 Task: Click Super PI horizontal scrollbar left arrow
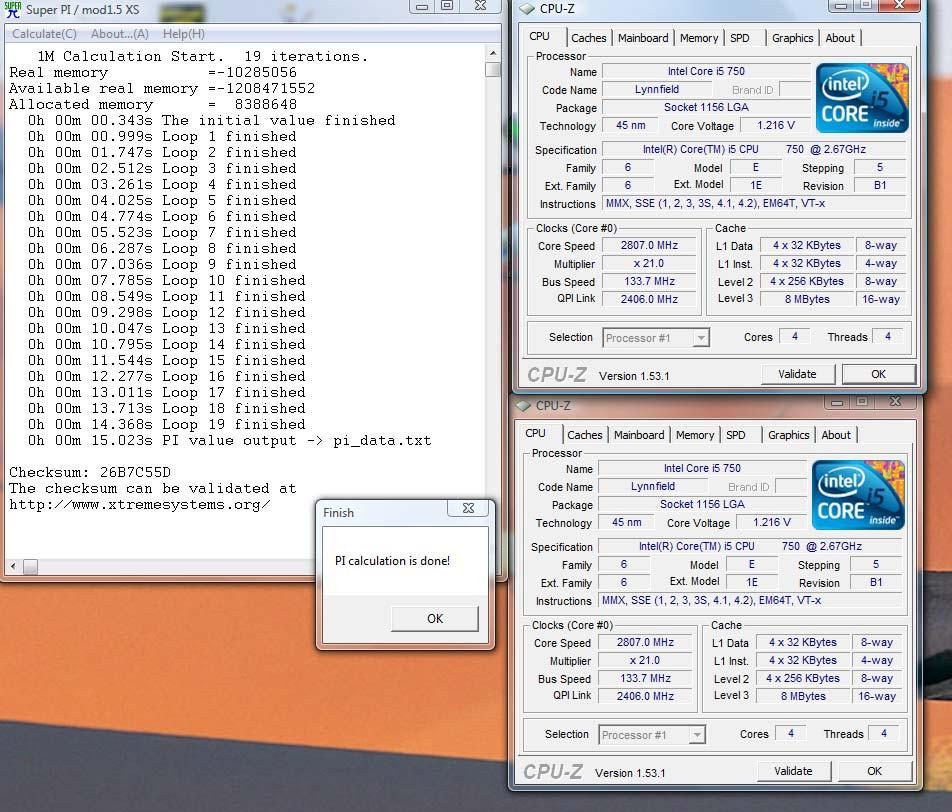click(x=13, y=566)
